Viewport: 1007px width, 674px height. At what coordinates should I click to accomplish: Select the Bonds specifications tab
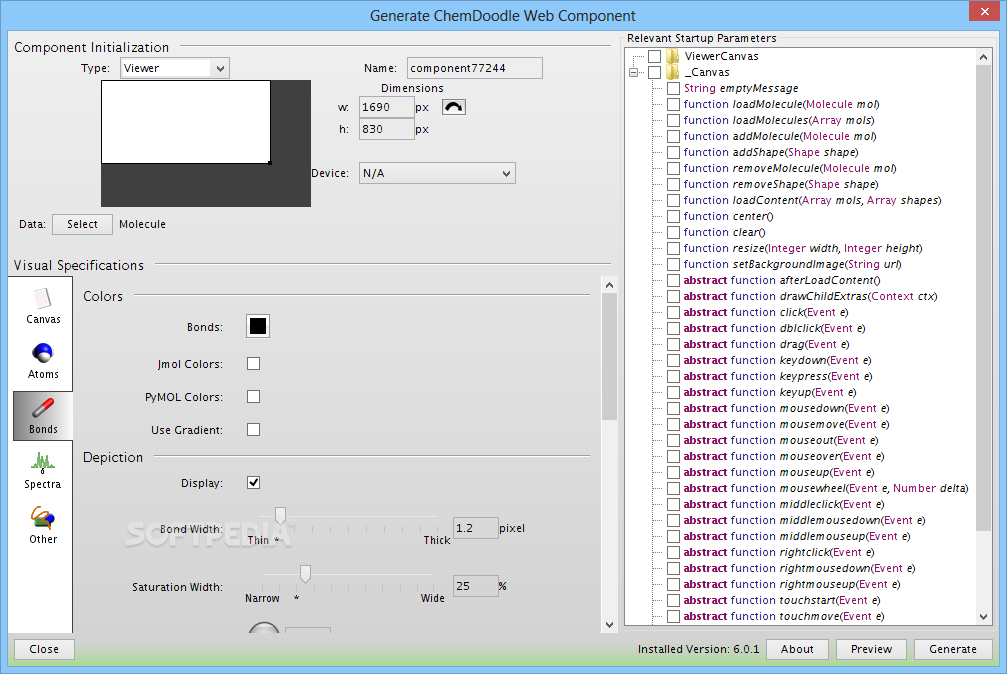pyautogui.click(x=42, y=416)
